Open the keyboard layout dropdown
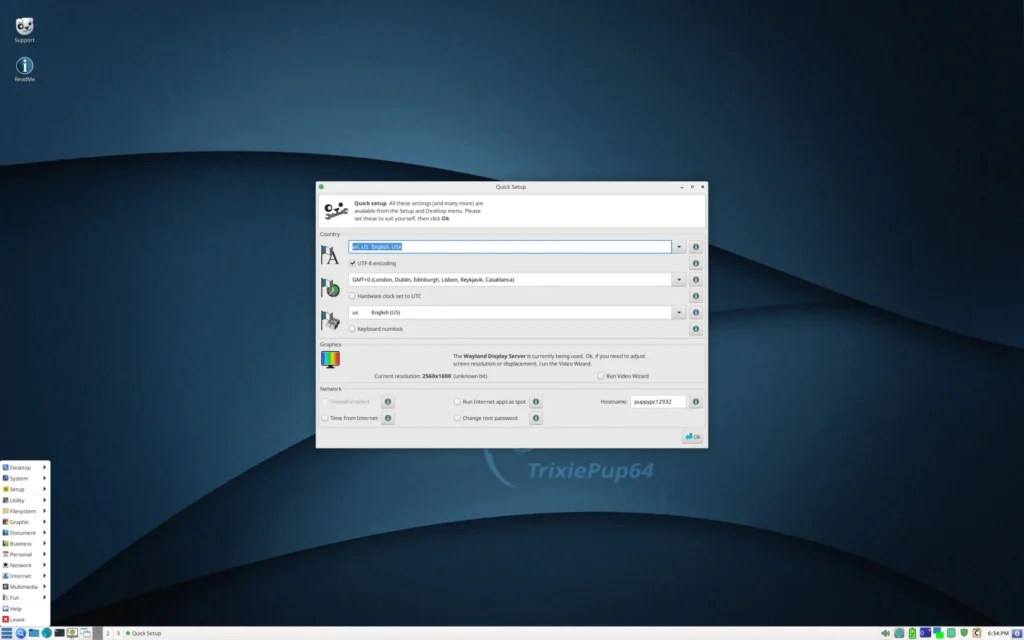This screenshot has height=640, width=1024. [x=679, y=312]
